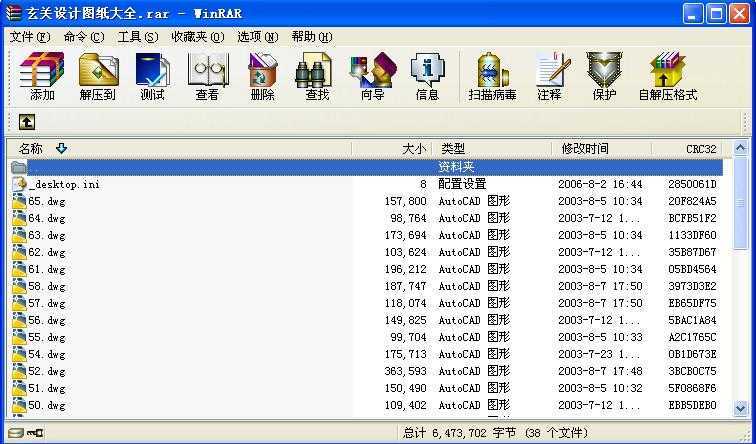Show archive Info (信息) icon
Screen dimensions: 756x444
tap(428, 77)
